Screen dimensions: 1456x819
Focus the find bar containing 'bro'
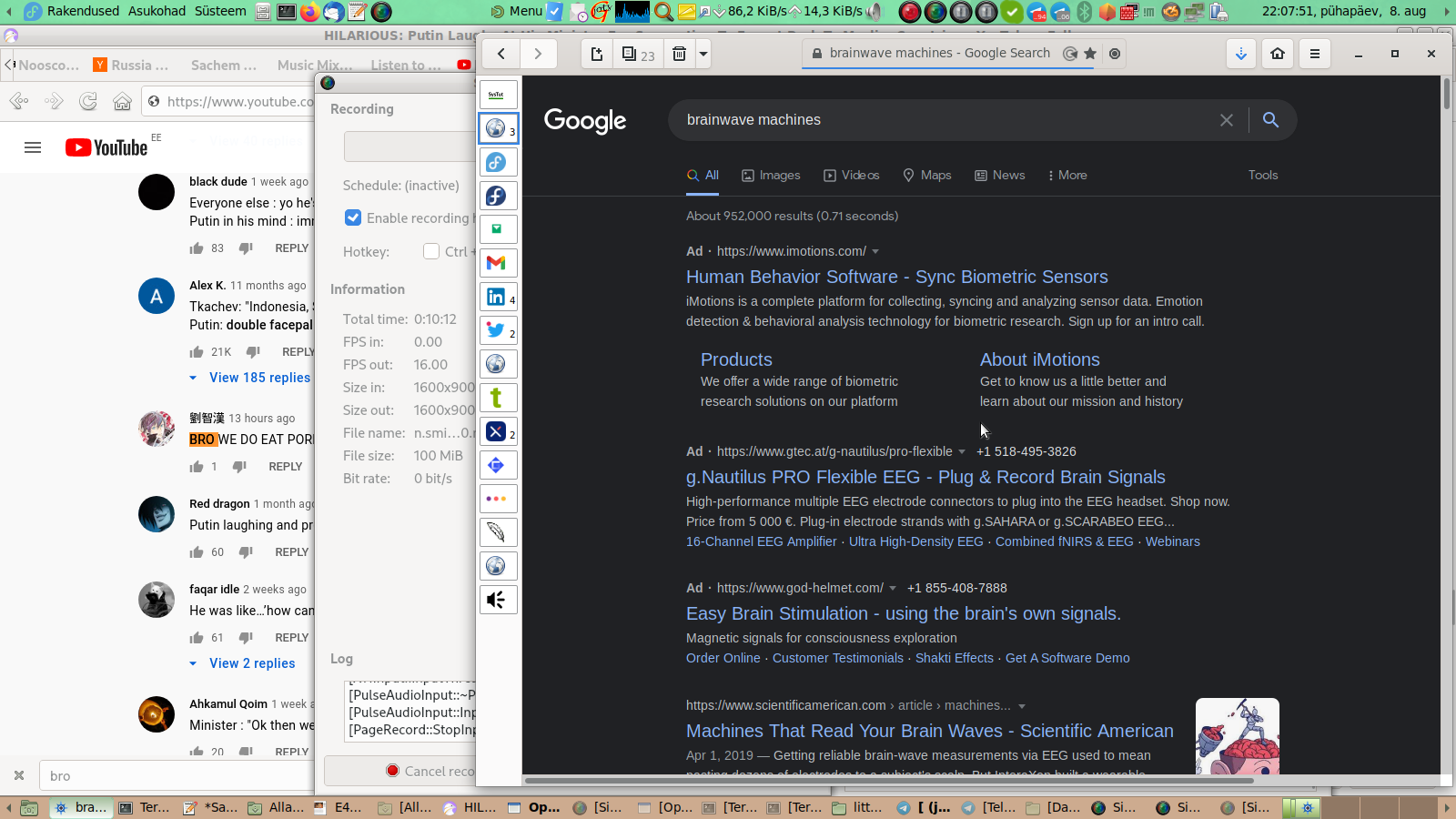pos(176,776)
